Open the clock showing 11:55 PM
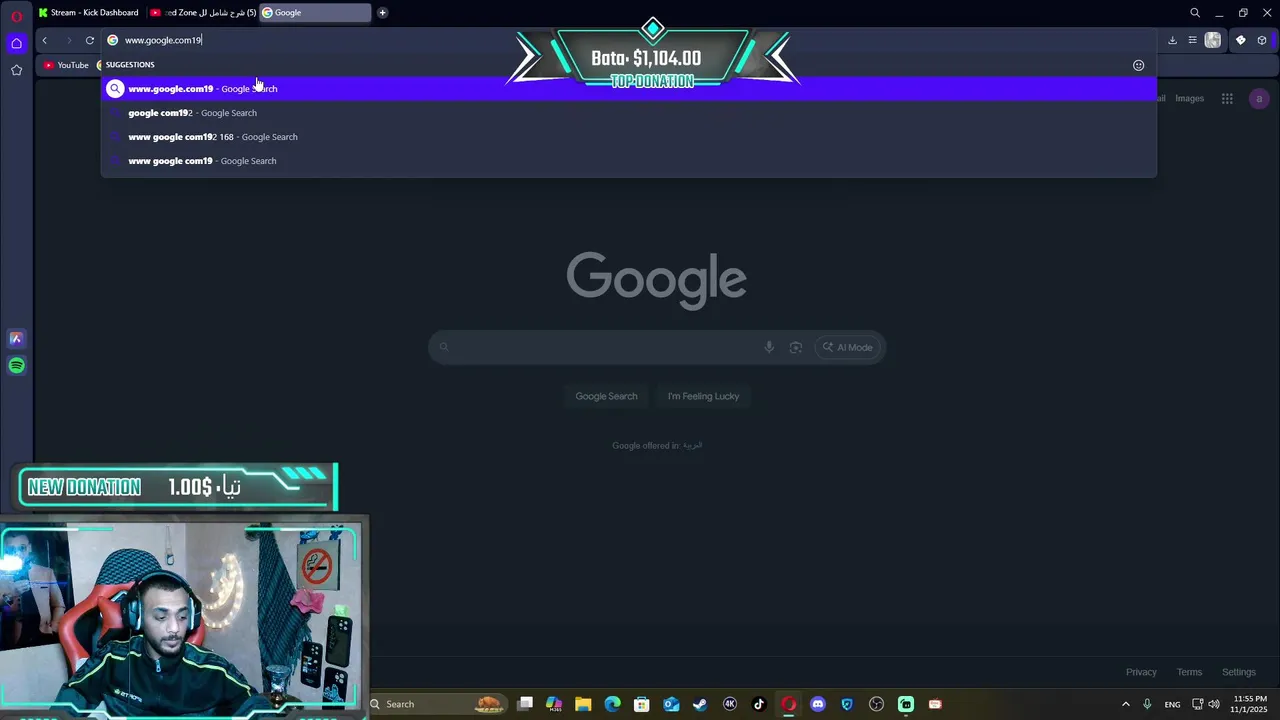1280x720 pixels. click(1250, 704)
